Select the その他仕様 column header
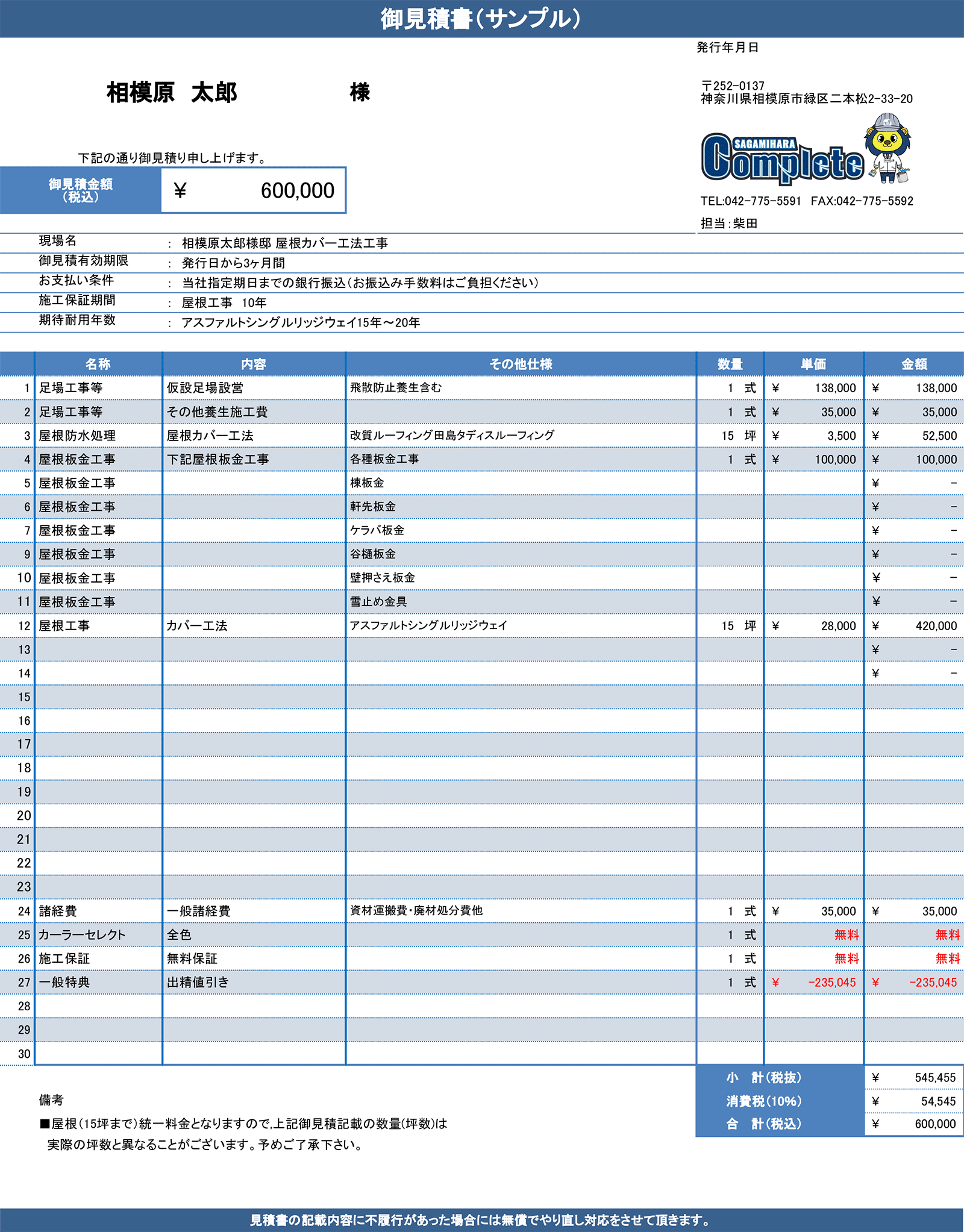The width and height of the screenshot is (964, 1232). 521,364
